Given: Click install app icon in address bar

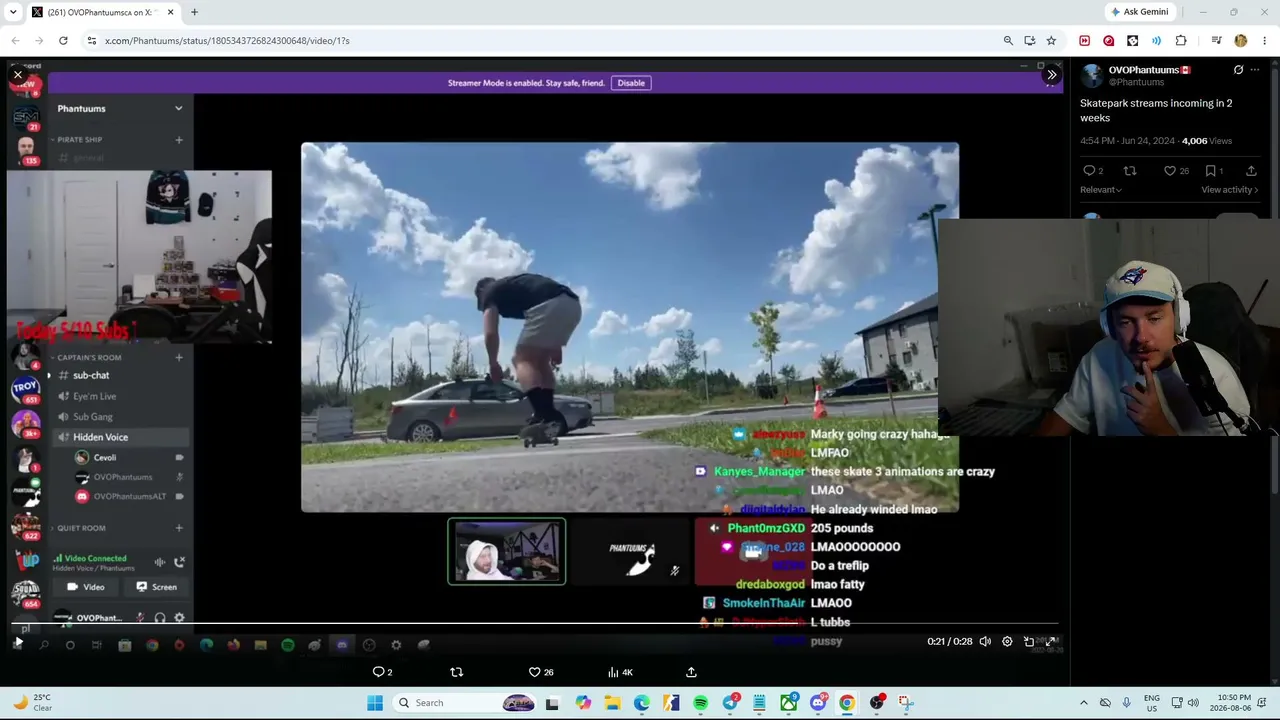Looking at the screenshot, I should click(x=1030, y=41).
